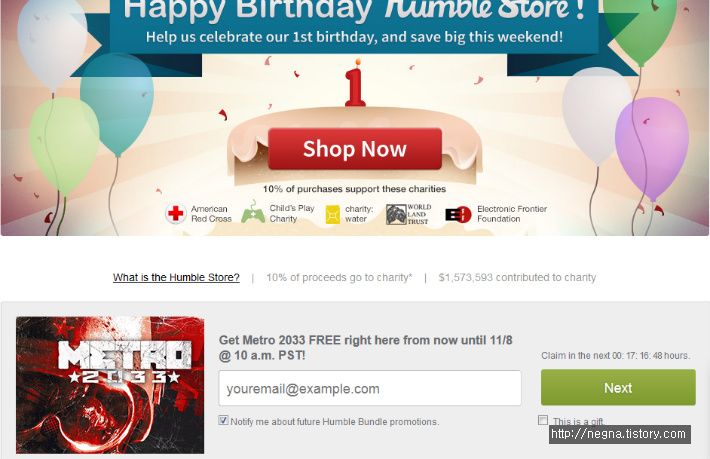This screenshot has width=710, height=459.
Task: Click the American Red Cross icon
Action: [x=176, y=214]
